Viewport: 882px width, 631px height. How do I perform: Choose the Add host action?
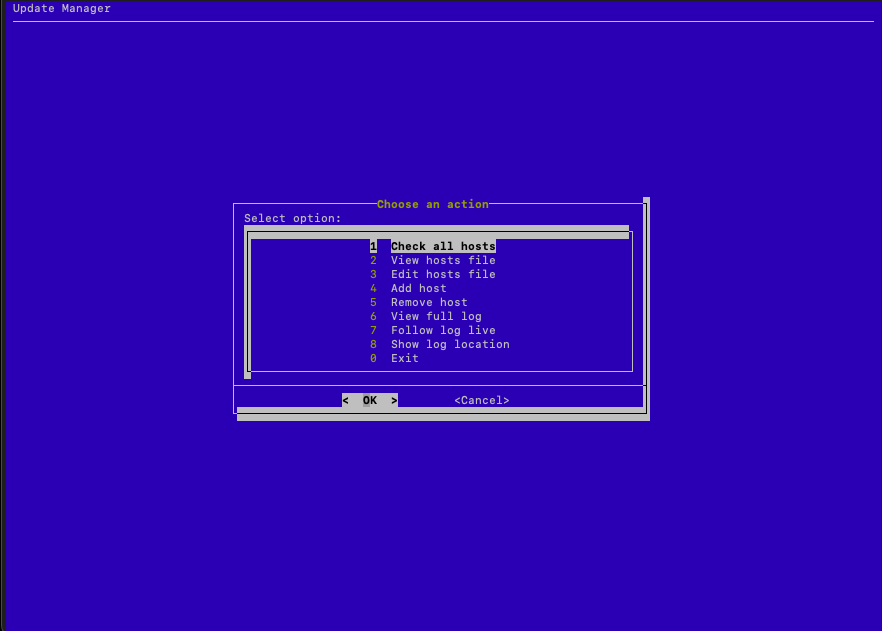[418, 288]
